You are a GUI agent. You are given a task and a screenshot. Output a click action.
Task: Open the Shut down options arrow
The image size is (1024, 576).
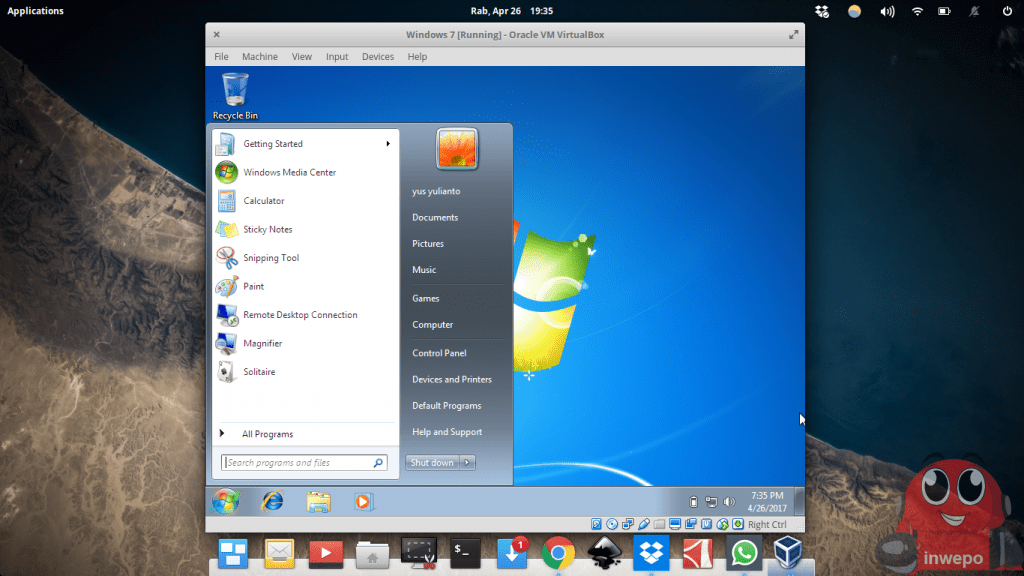coord(468,462)
